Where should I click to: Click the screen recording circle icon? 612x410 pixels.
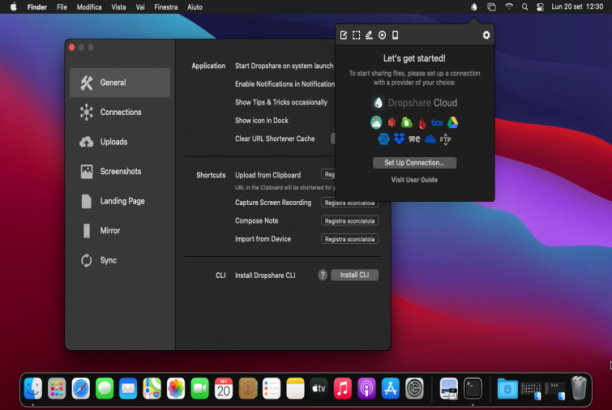pyautogui.click(x=382, y=35)
